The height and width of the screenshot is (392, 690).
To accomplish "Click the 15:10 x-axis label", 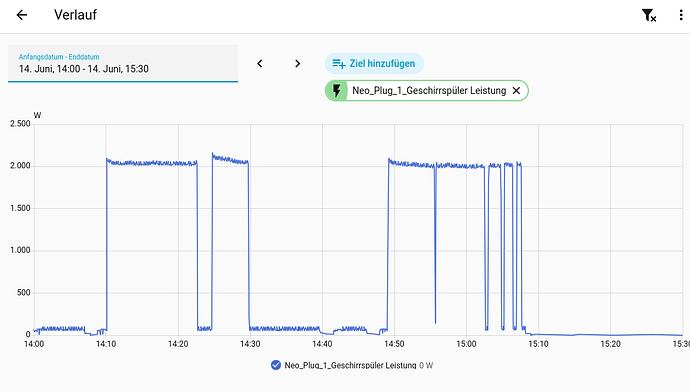I will 538,344.
